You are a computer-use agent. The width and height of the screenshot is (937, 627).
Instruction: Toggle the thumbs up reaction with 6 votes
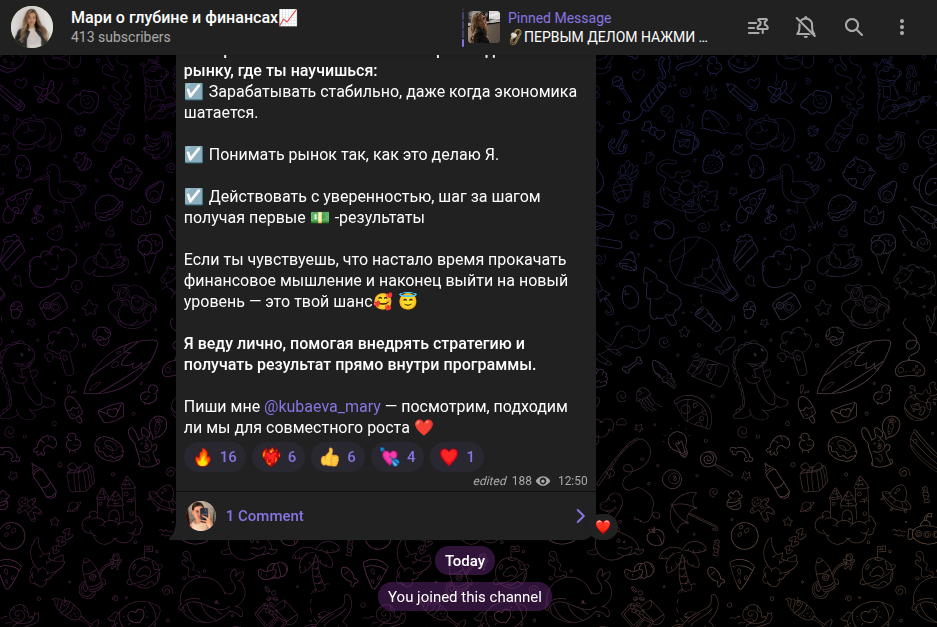coord(338,457)
